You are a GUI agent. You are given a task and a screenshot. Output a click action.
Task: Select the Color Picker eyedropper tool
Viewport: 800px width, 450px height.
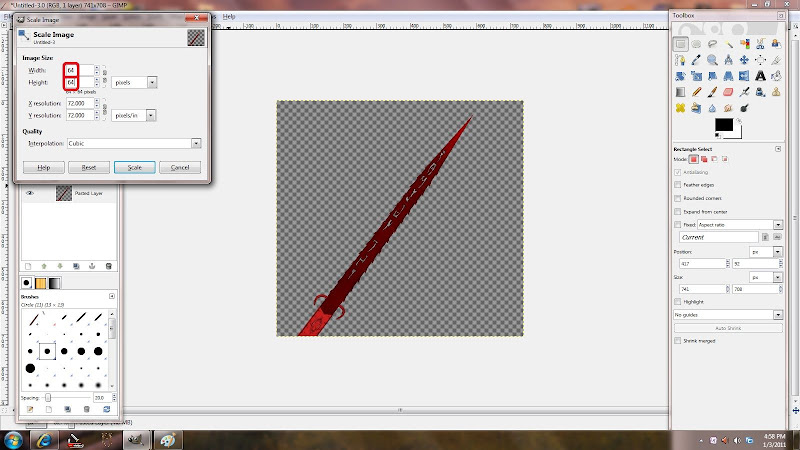[696, 60]
